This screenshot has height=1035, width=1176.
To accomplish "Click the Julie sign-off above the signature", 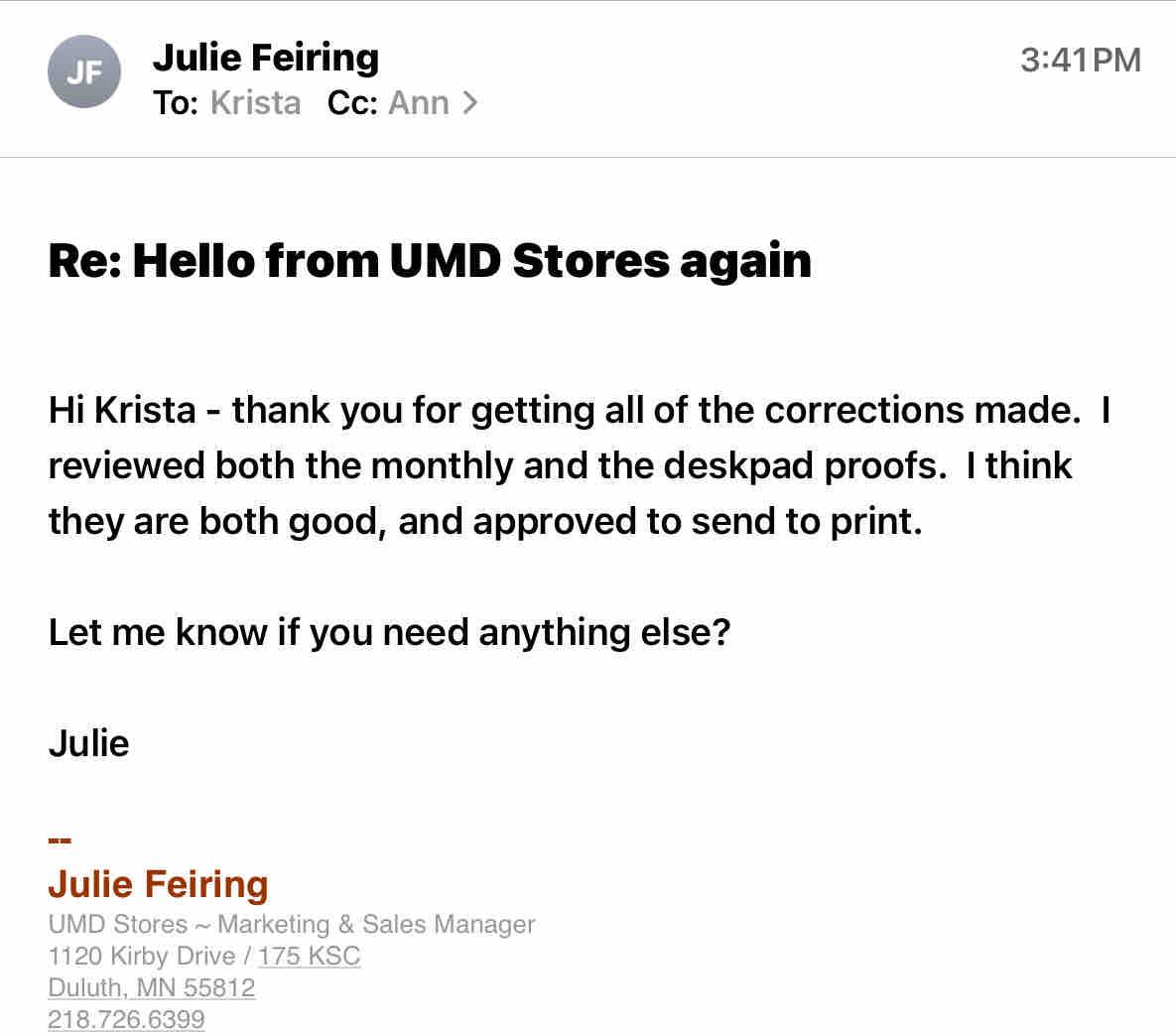I will pyautogui.click(x=88, y=742).
